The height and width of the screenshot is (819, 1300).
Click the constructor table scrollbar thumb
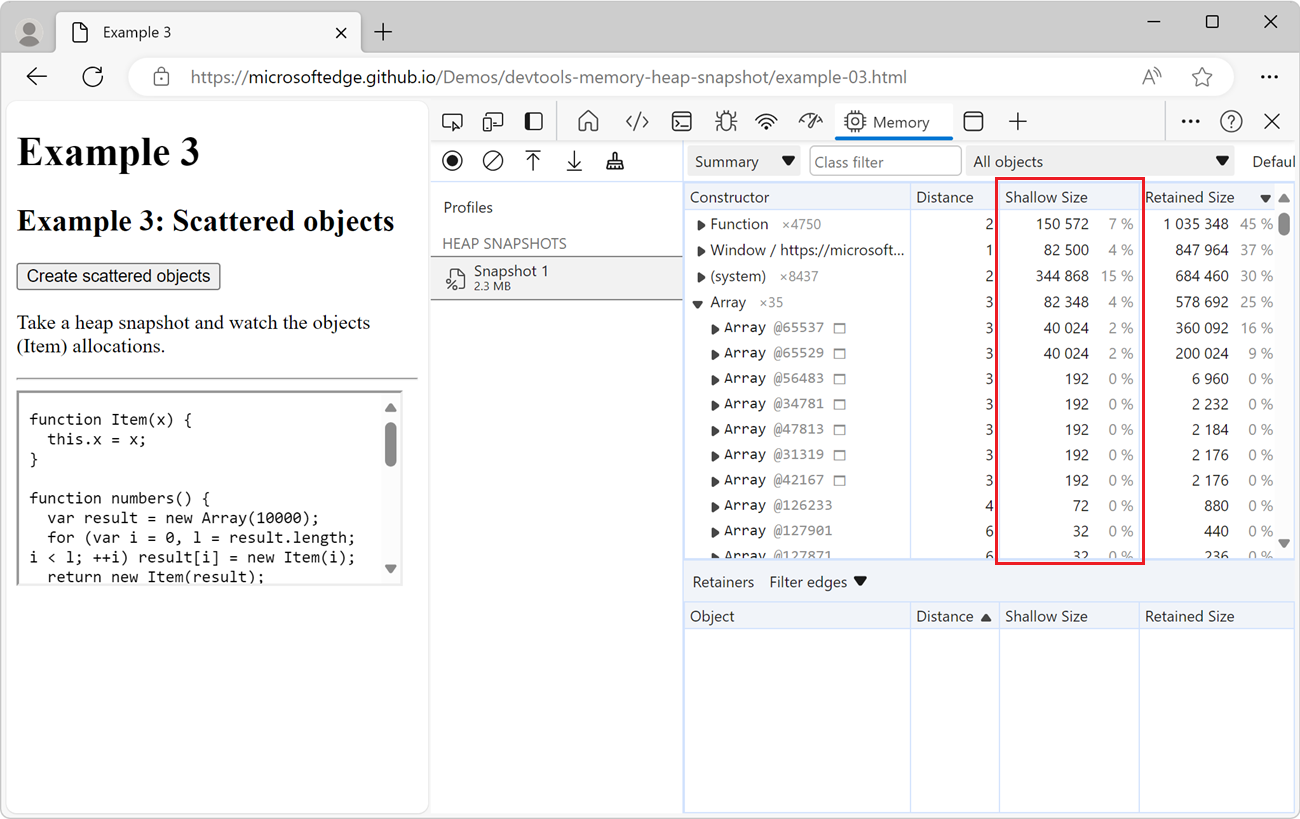click(x=1284, y=224)
